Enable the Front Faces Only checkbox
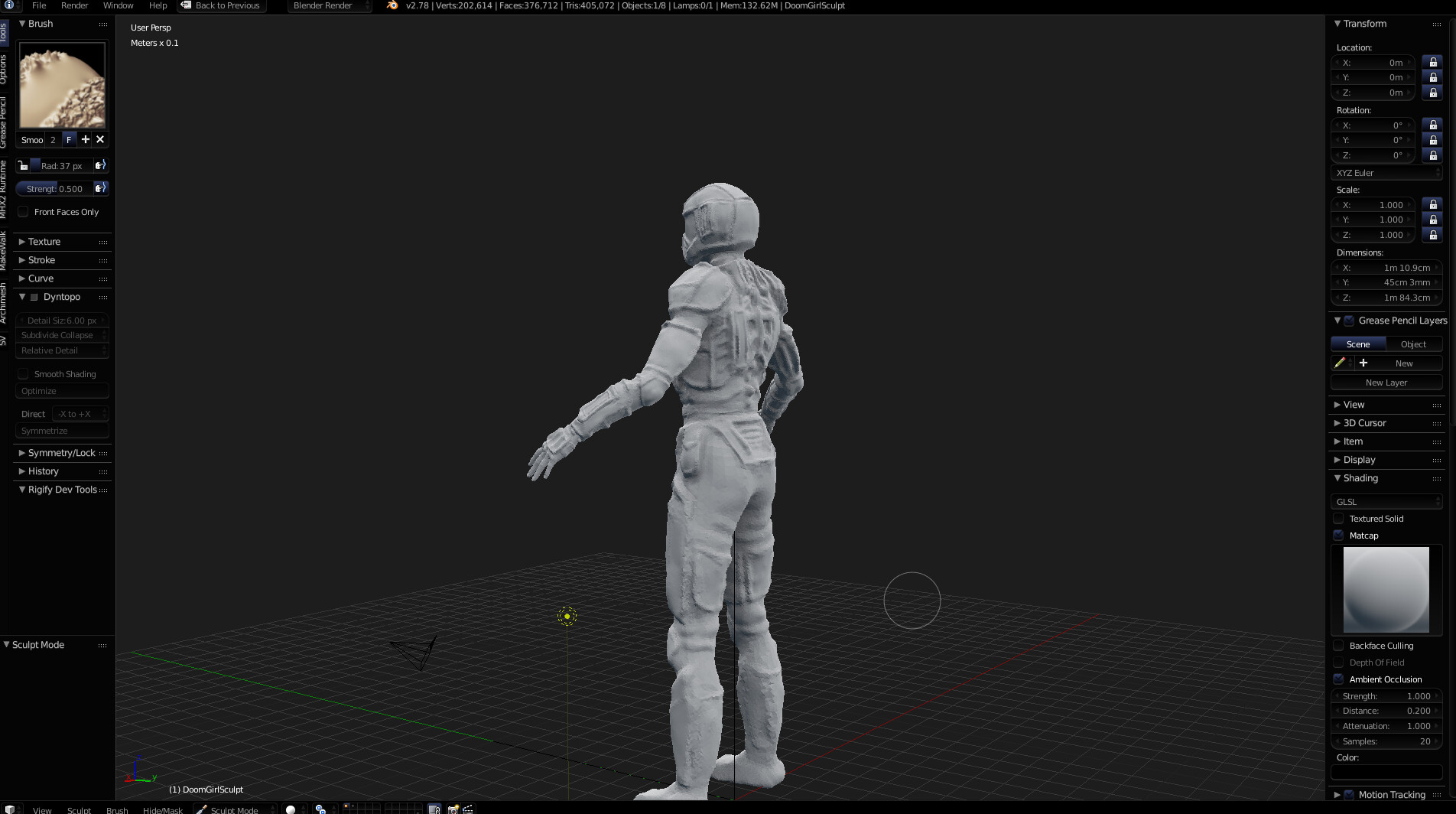Viewport: 1456px width, 814px height. (x=23, y=212)
